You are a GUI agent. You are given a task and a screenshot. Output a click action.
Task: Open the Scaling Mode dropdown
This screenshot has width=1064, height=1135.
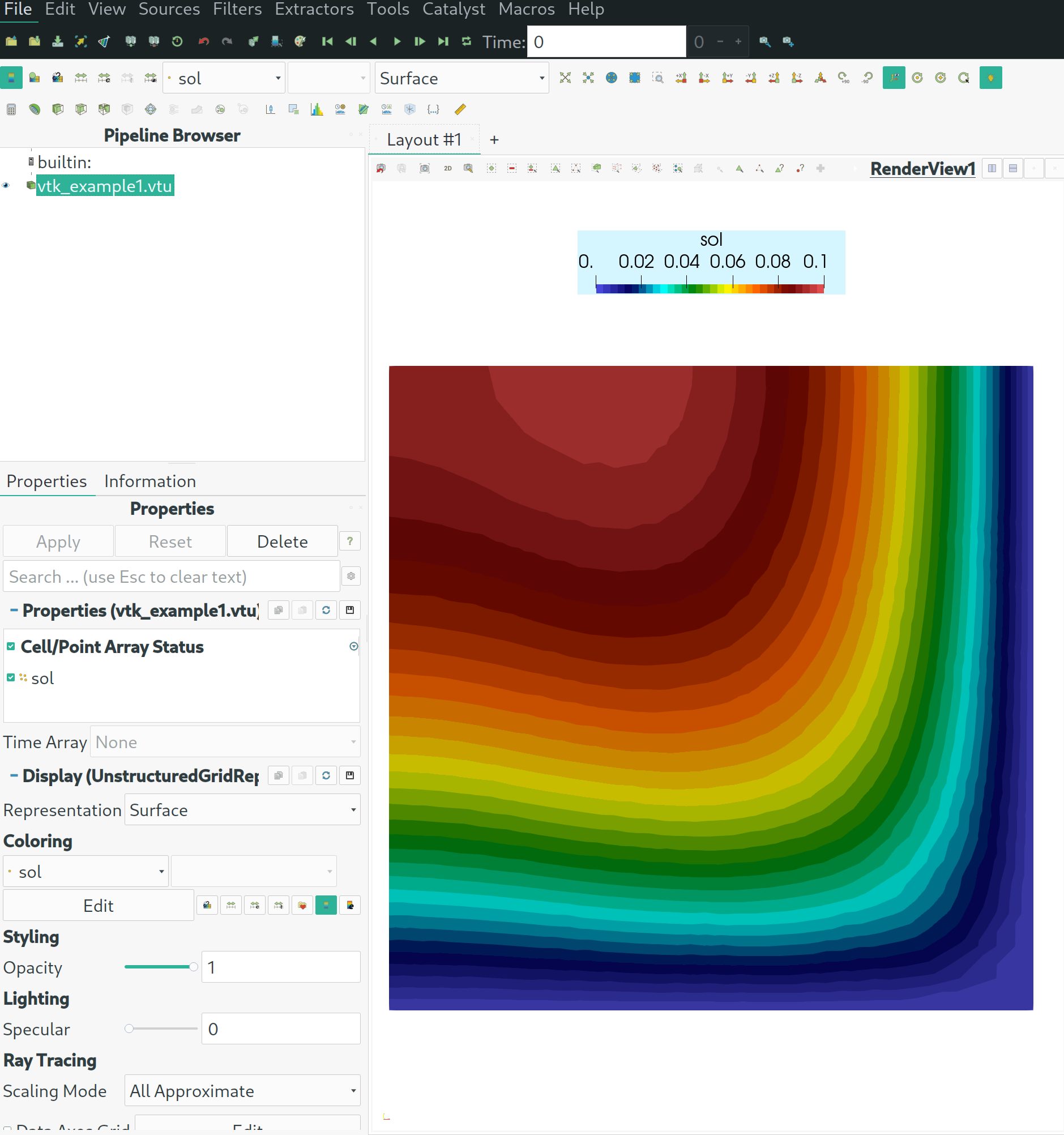(242, 1091)
